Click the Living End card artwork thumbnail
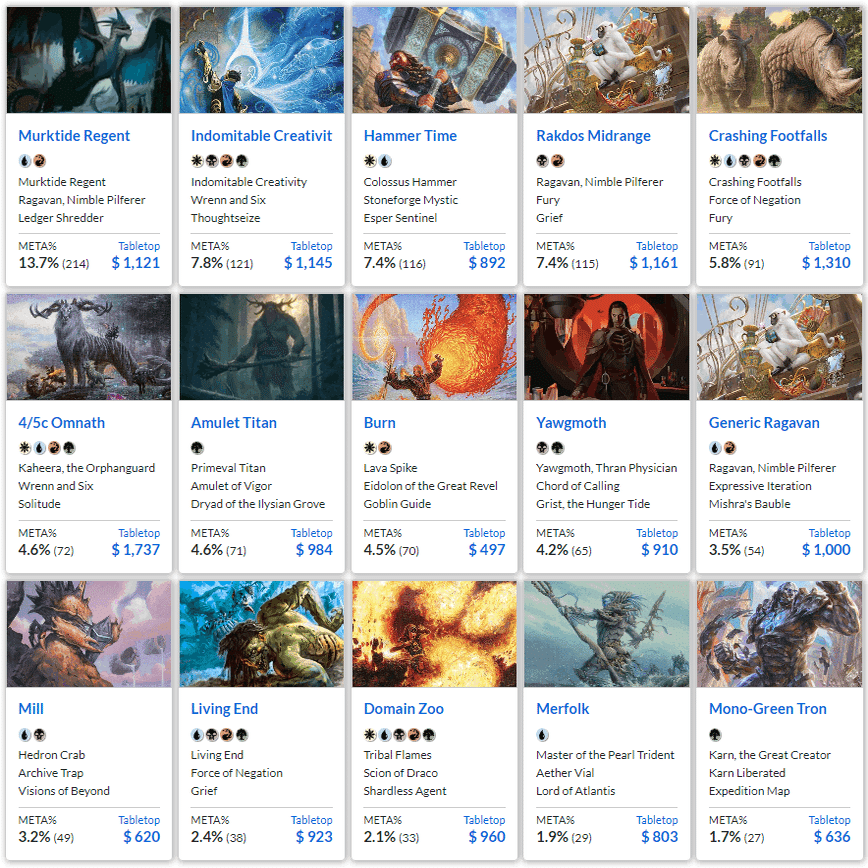Screen dimensions: 868x868 point(261,634)
